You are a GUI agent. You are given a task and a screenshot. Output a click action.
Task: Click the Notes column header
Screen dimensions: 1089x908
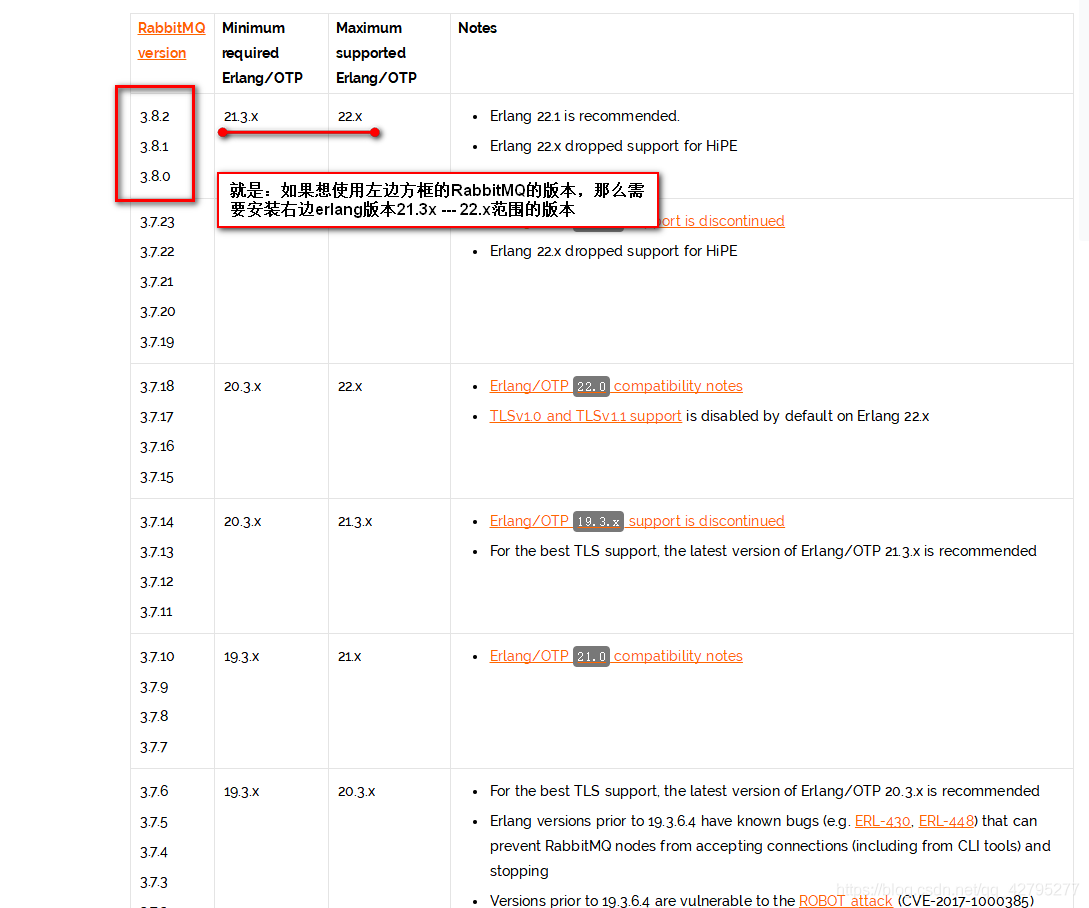[477, 28]
